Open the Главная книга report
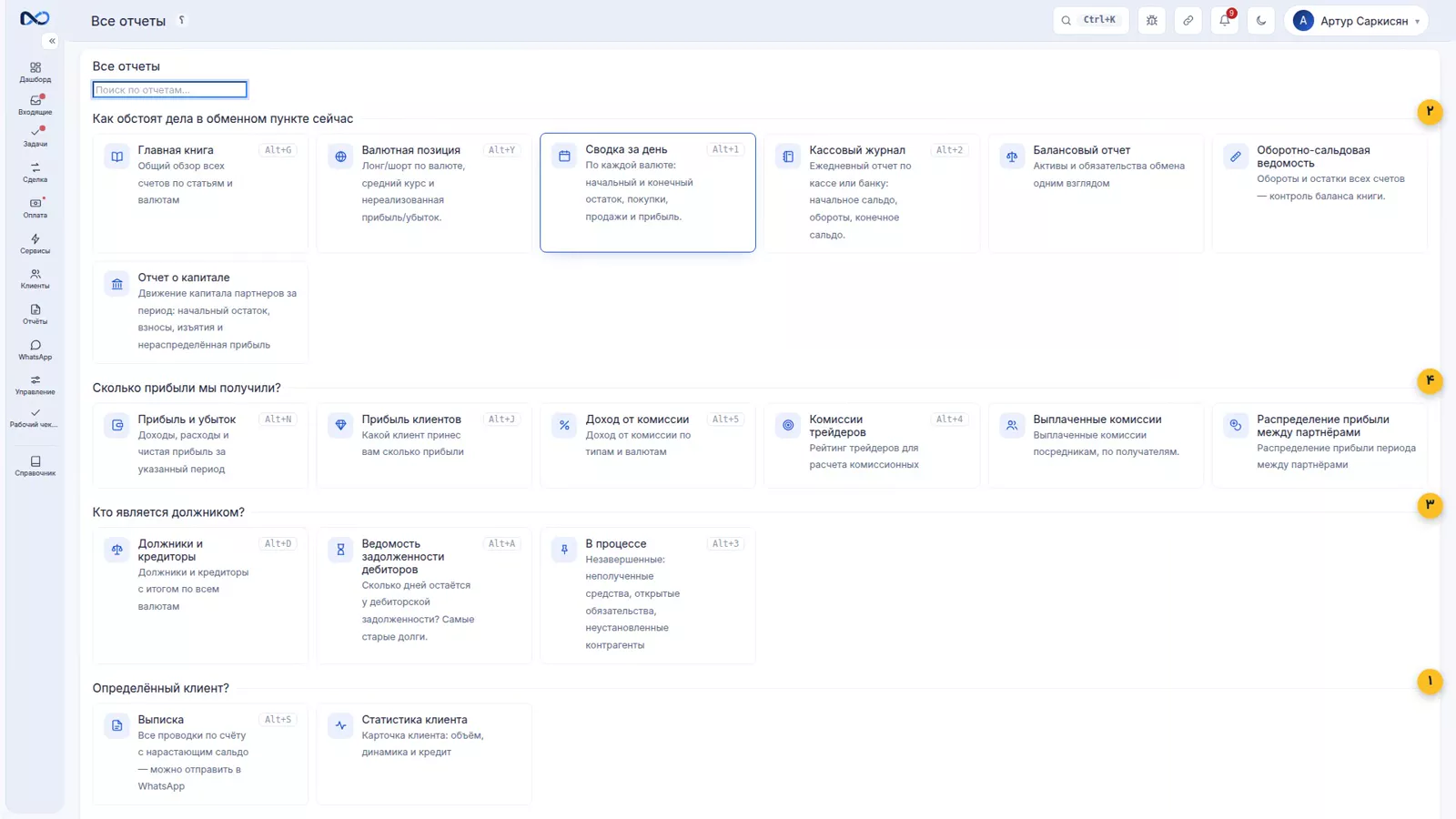 pos(200,193)
